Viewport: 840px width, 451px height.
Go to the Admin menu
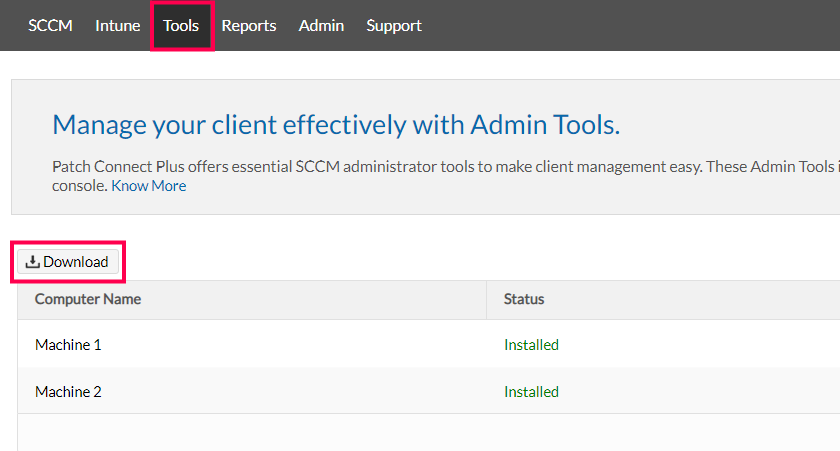pyautogui.click(x=321, y=25)
